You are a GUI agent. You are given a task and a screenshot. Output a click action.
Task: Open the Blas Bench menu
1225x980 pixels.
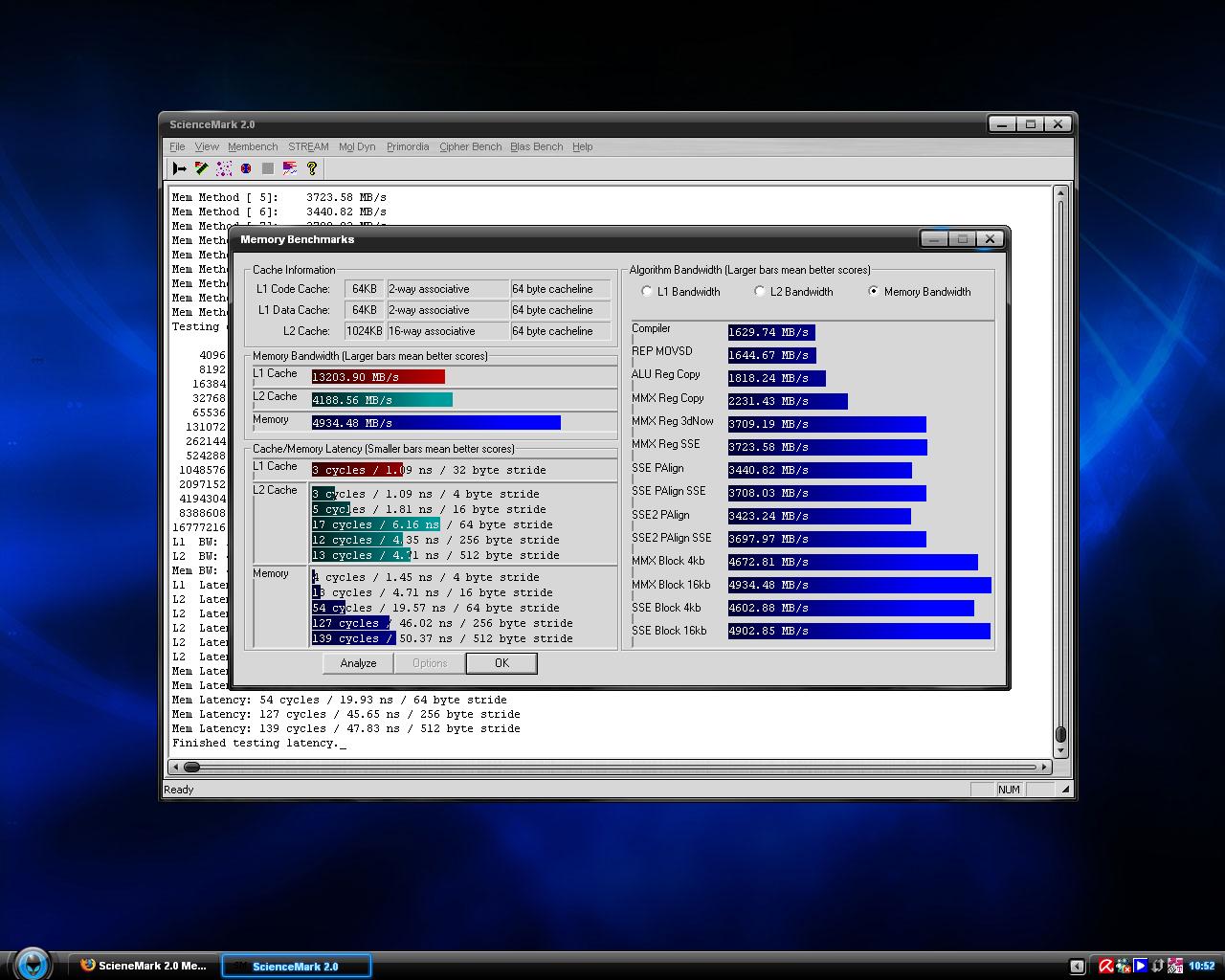click(x=536, y=146)
